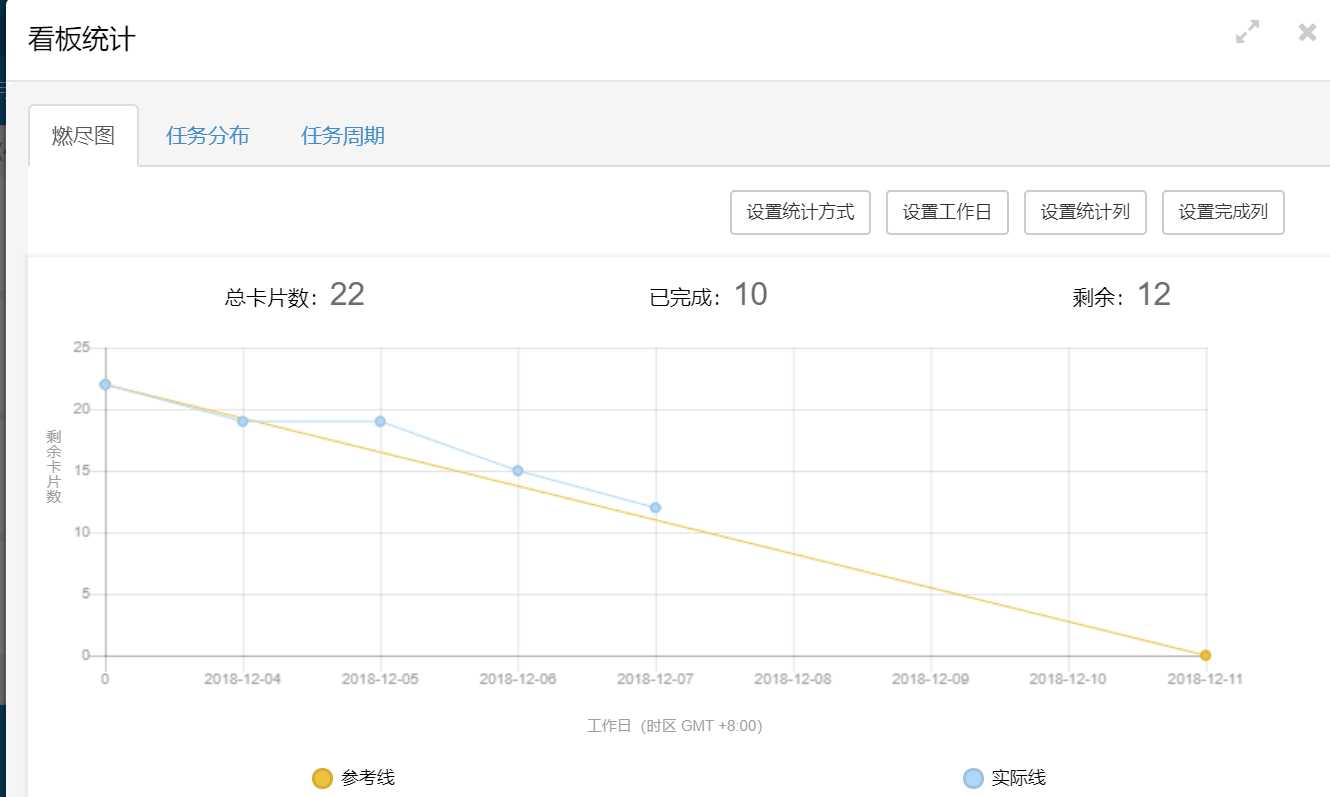Click the 总卡片数 value 22
1330x797 pixels.
(x=347, y=294)
